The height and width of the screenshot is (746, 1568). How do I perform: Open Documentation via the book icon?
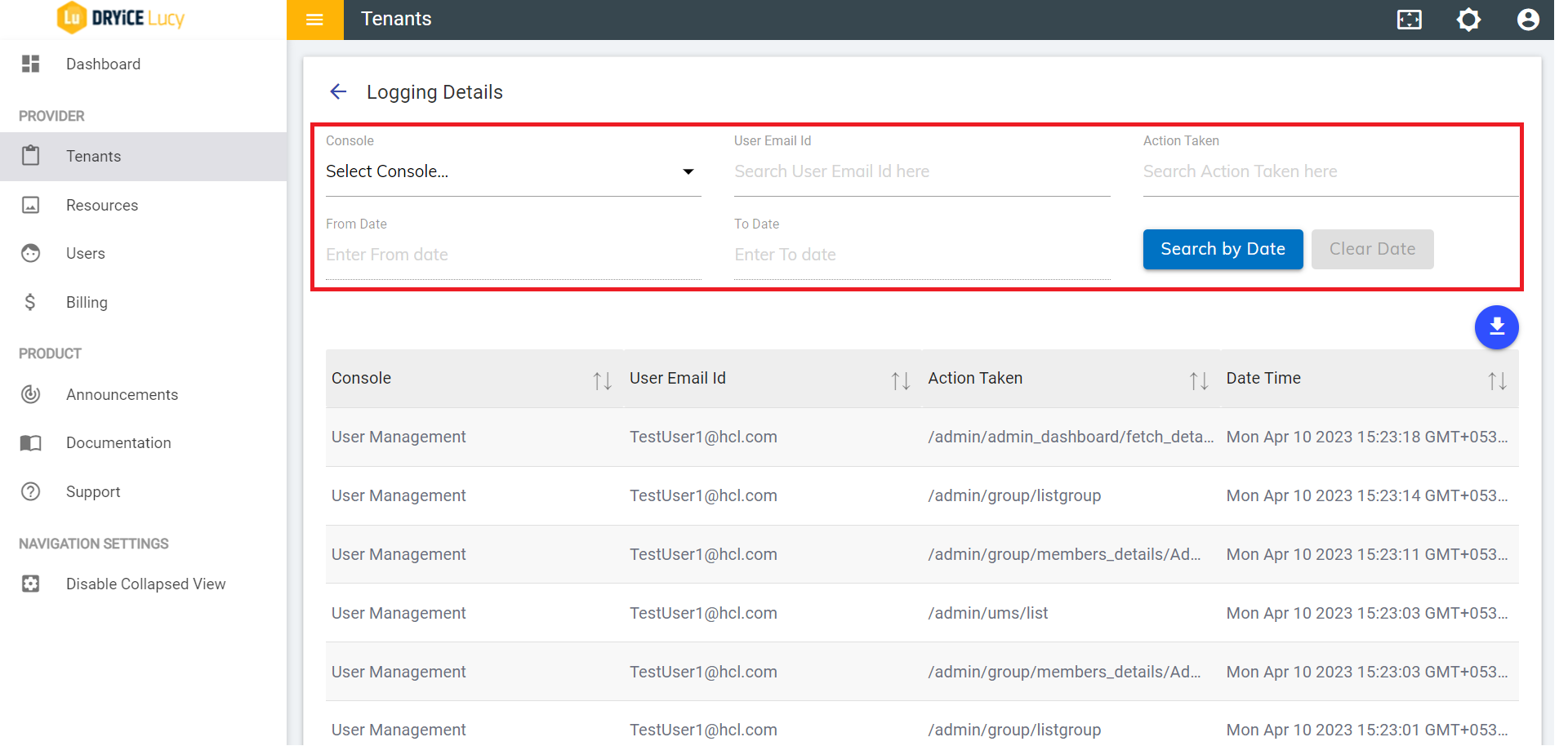pos(30,442)
